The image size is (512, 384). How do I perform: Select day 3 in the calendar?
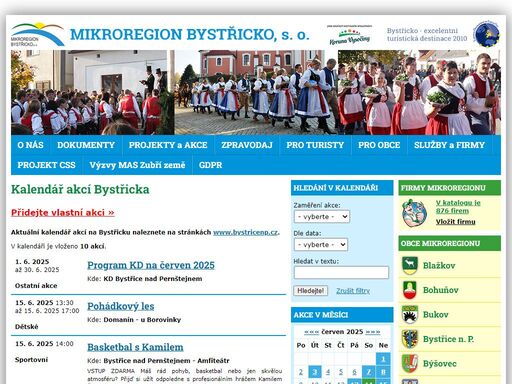coord(315,372)
